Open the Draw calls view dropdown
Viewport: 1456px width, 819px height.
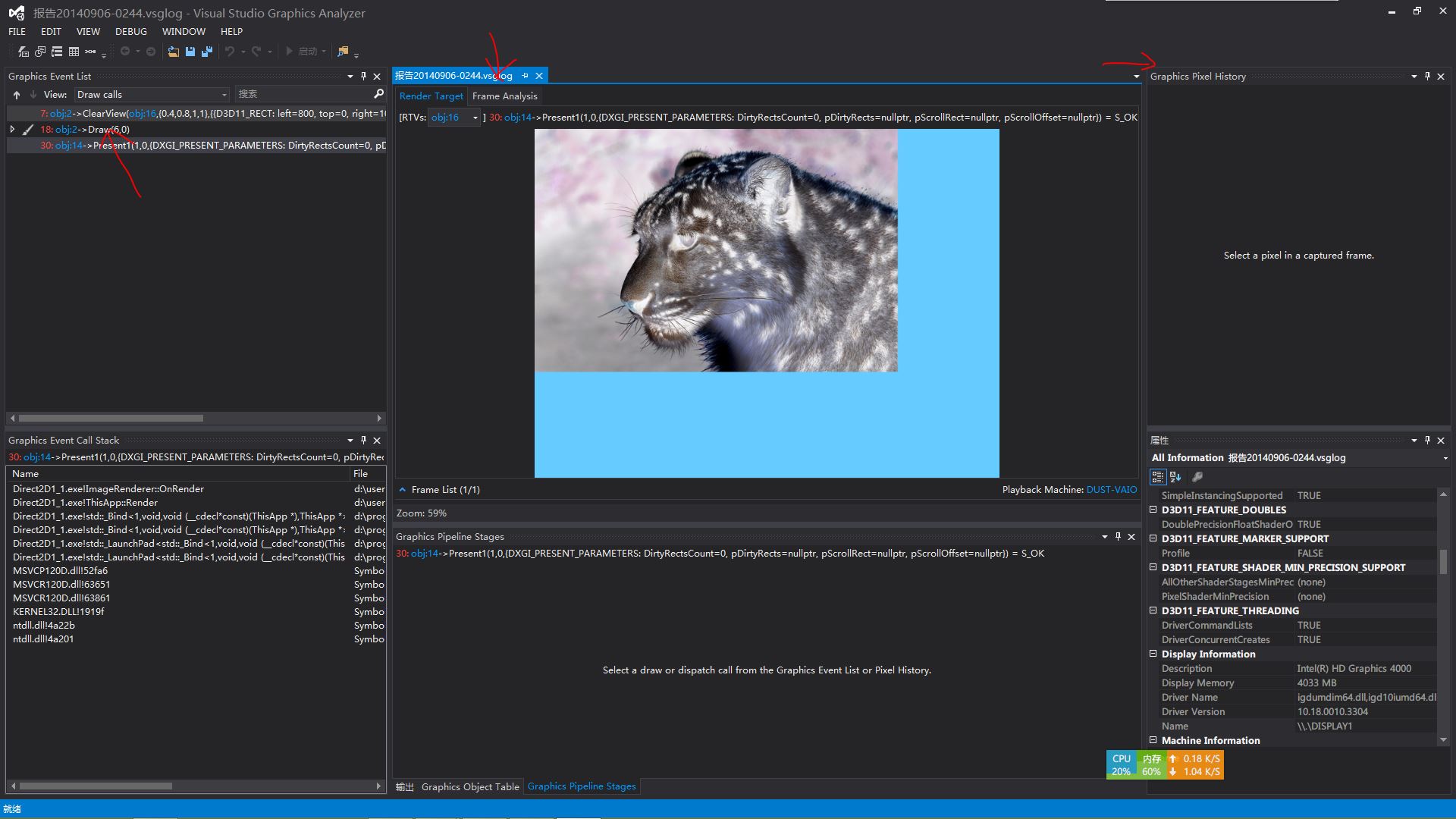tap(224, 95)
